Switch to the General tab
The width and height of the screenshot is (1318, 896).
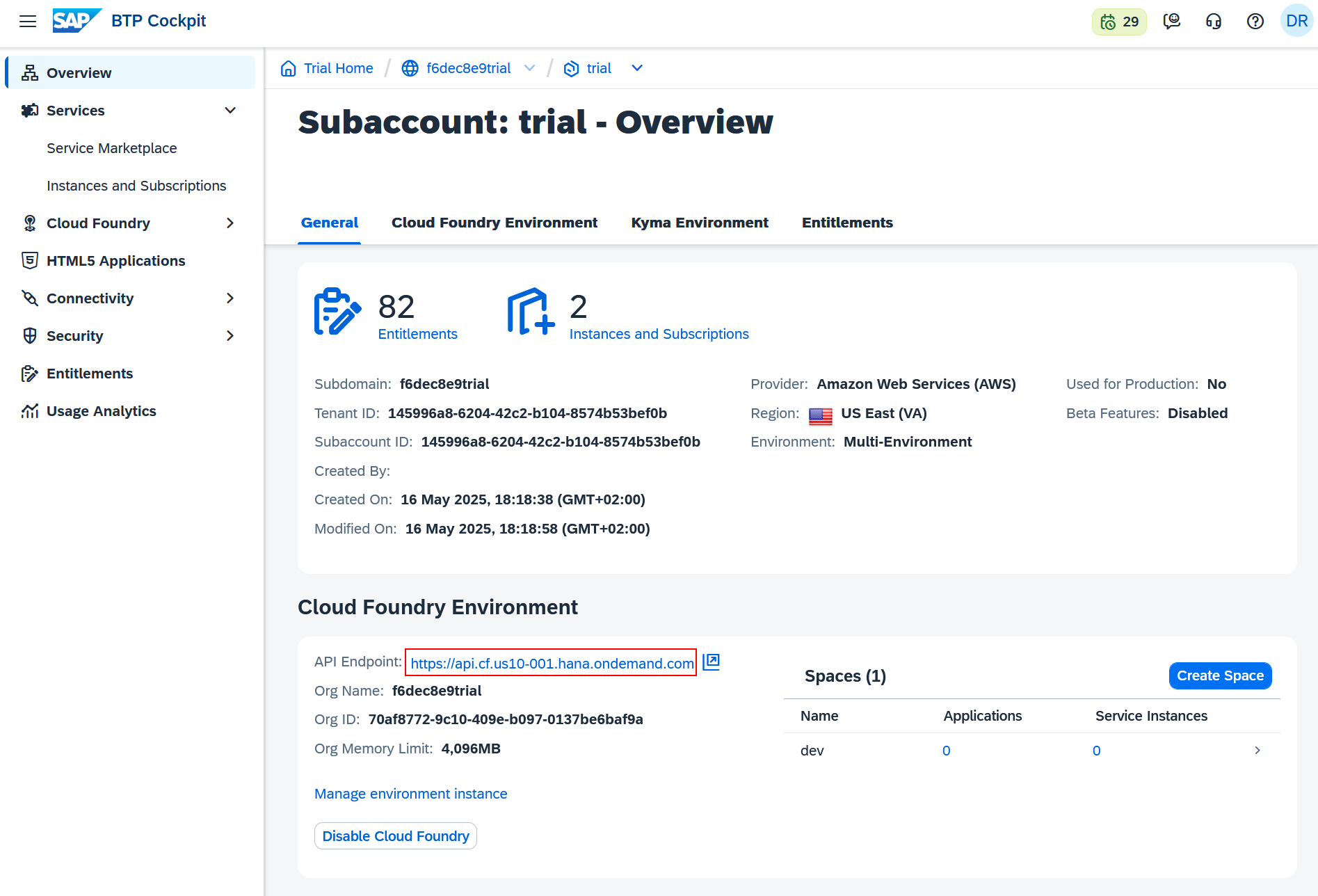coord(330,223)
